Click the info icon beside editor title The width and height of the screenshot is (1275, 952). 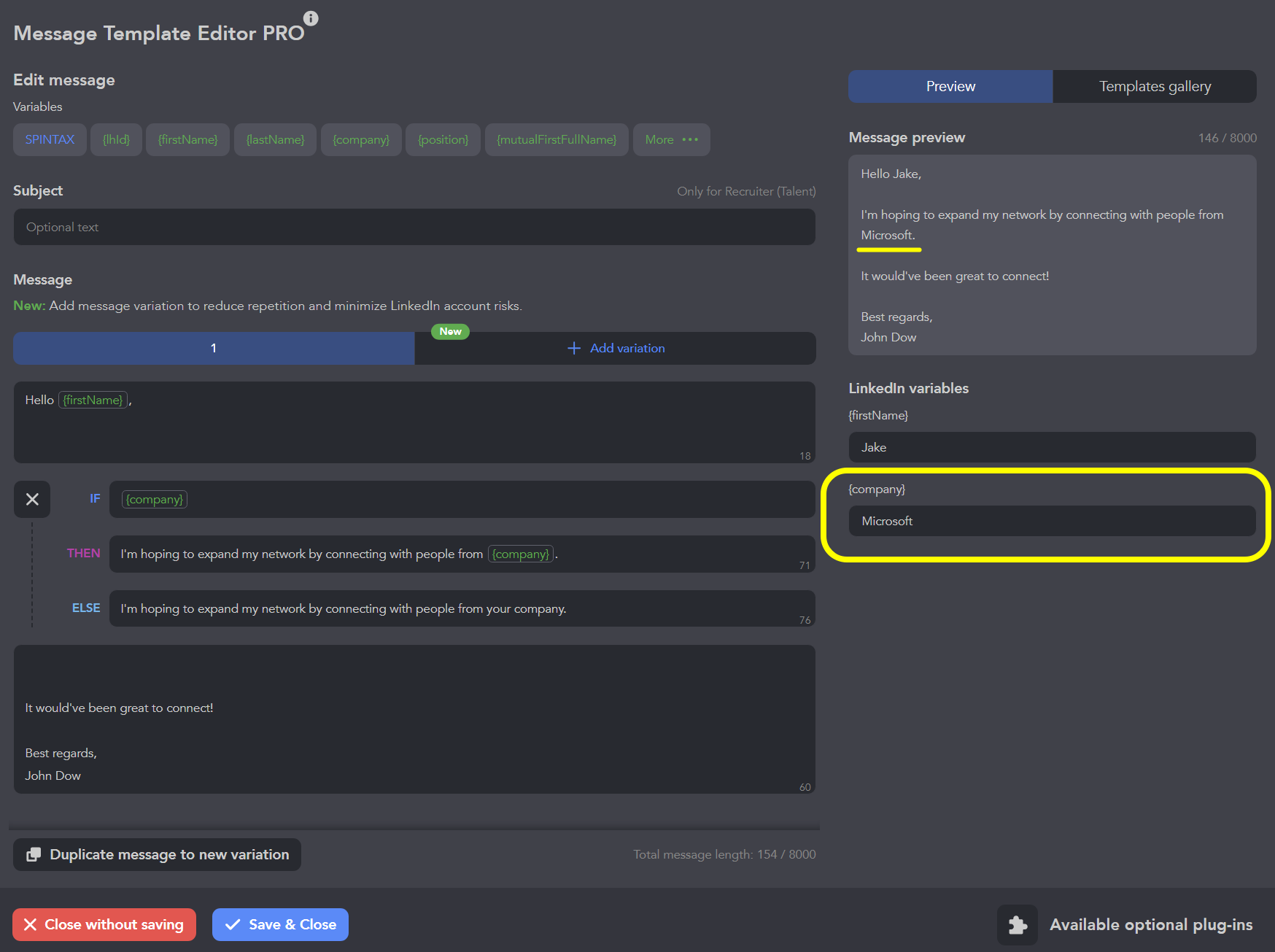point(311,18)
